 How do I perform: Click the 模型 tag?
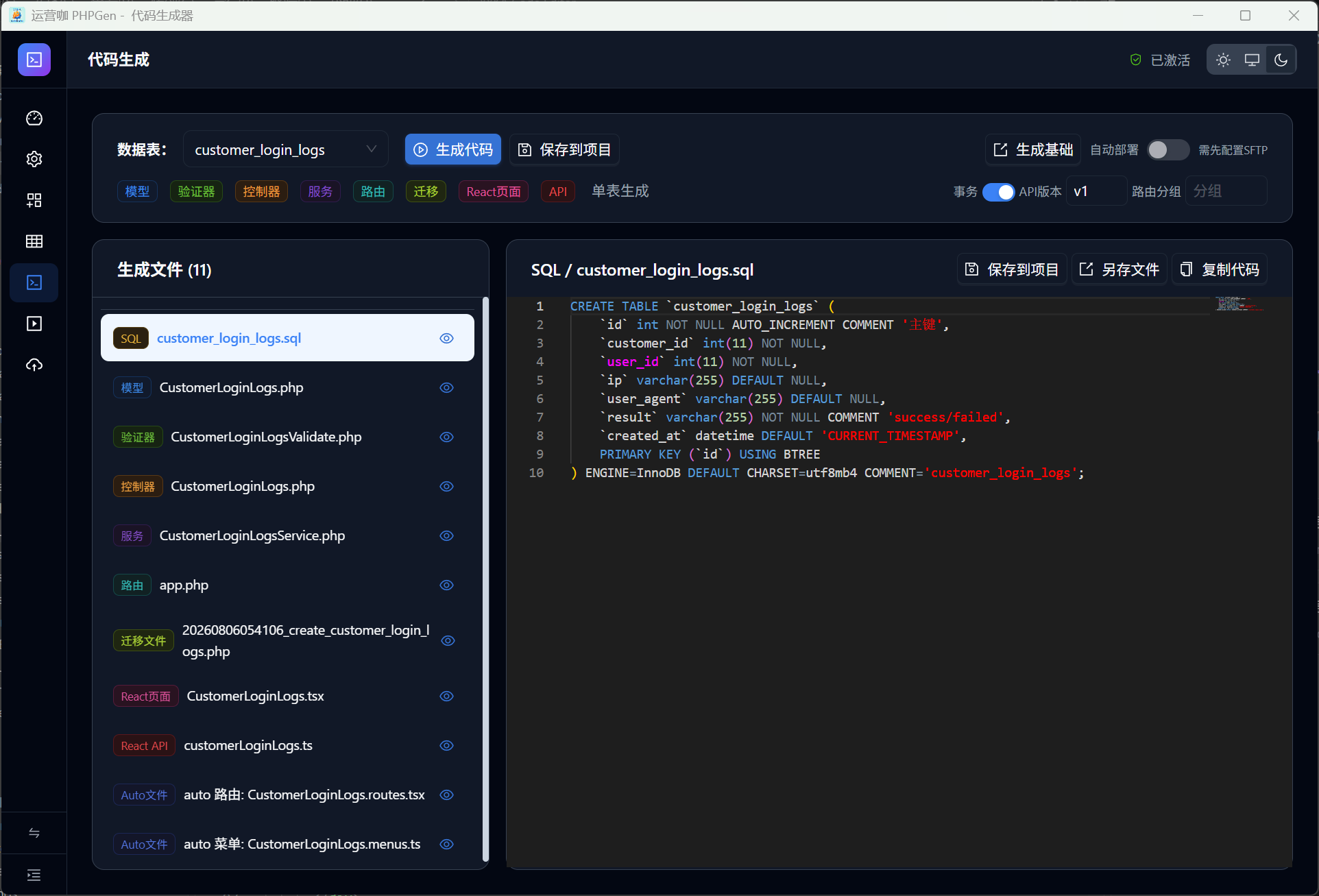click(x=137, y=192)
